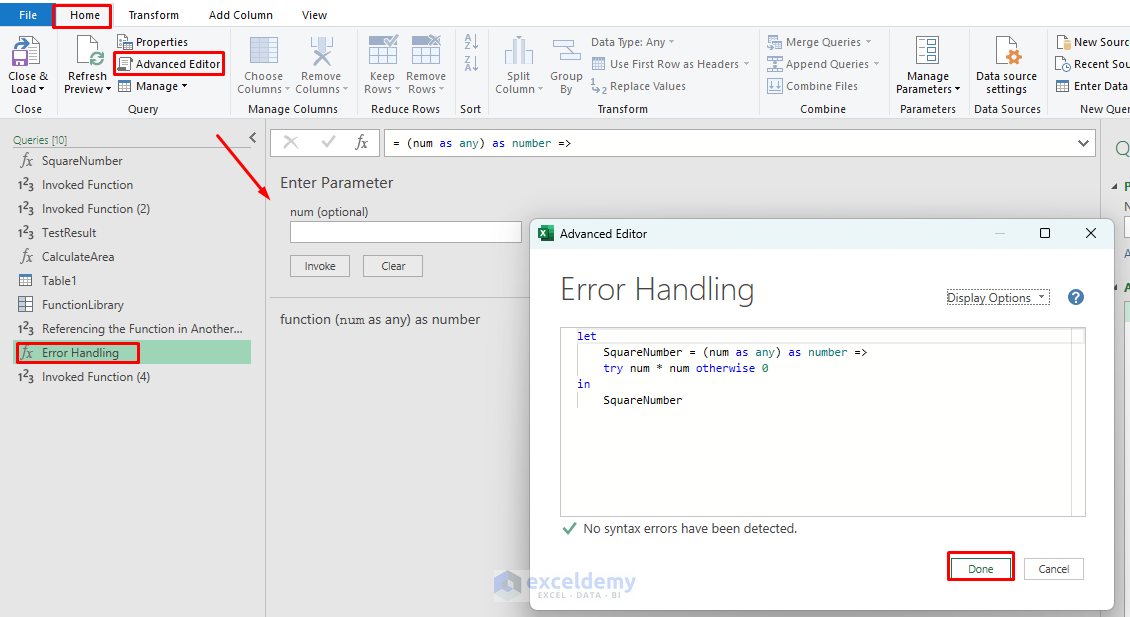The width and height of the screenshot is (1130, 617).
Task: Switch to the Transform tab
Action: (154, 14)
